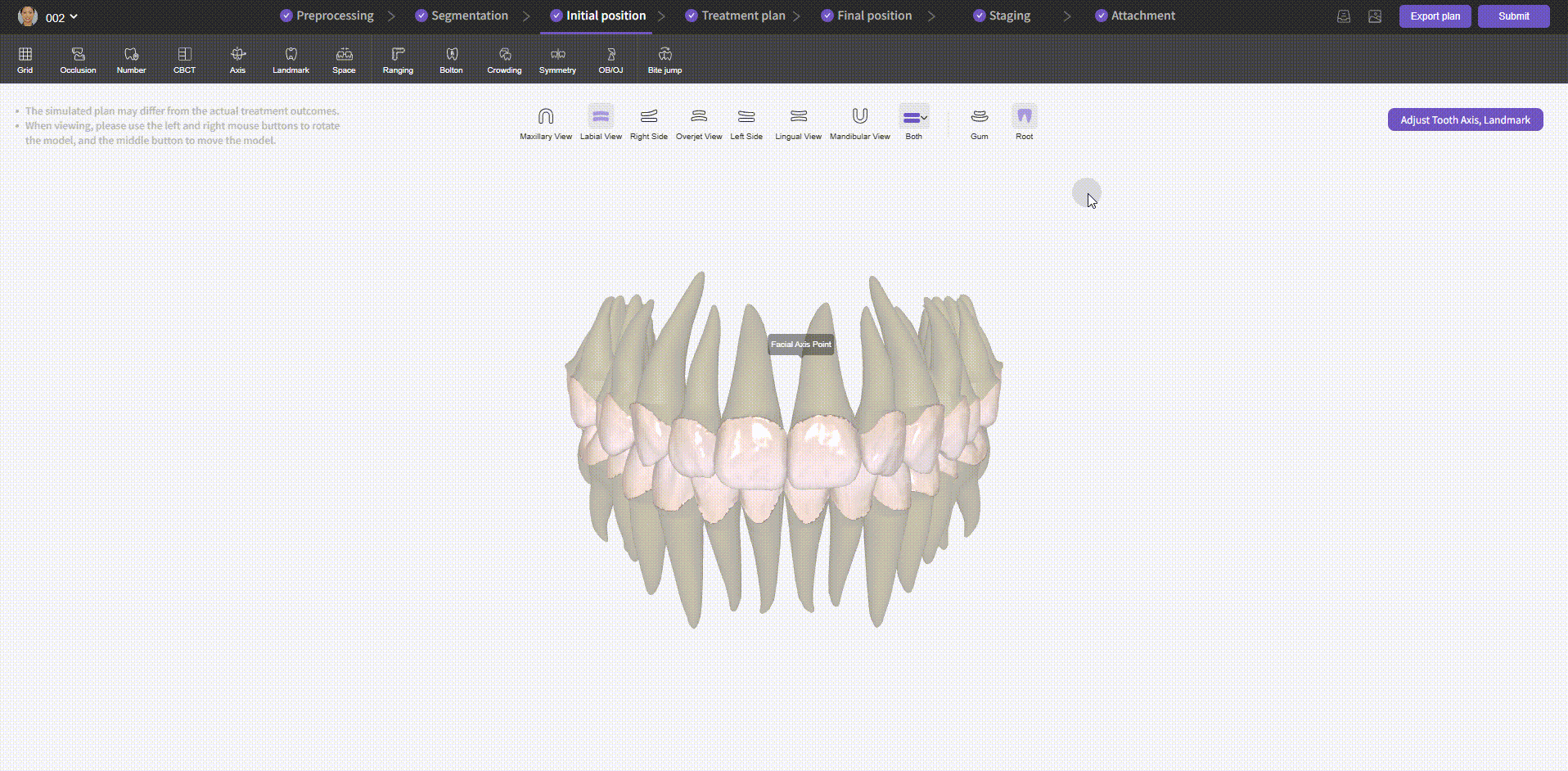Open the Both jaws dropdown
The image size is (1568, 771).
click(914, 124)
